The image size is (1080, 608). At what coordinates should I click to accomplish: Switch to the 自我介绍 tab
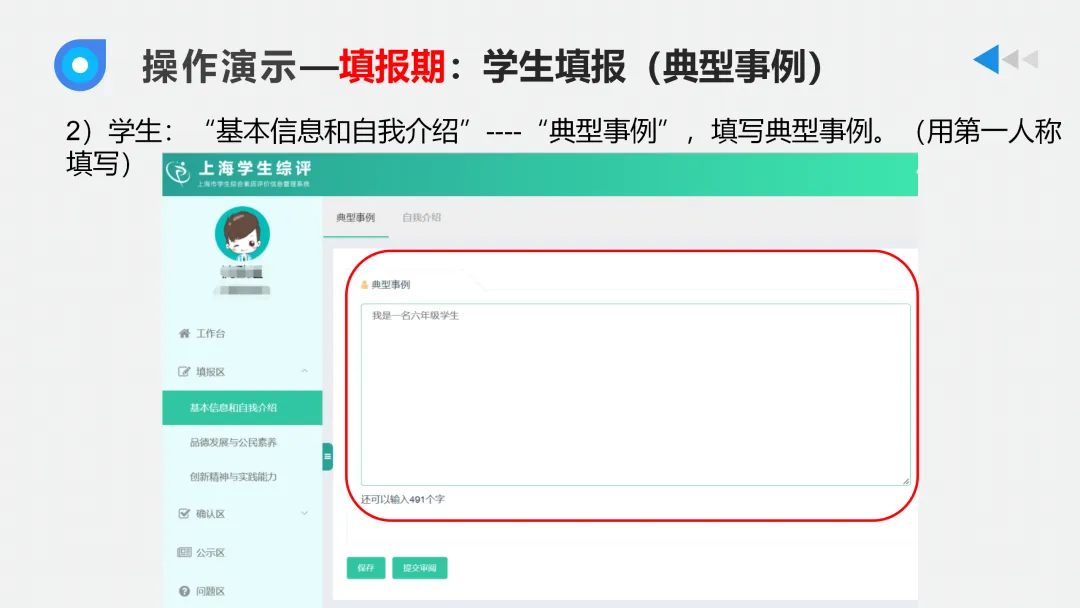point(421,216)
